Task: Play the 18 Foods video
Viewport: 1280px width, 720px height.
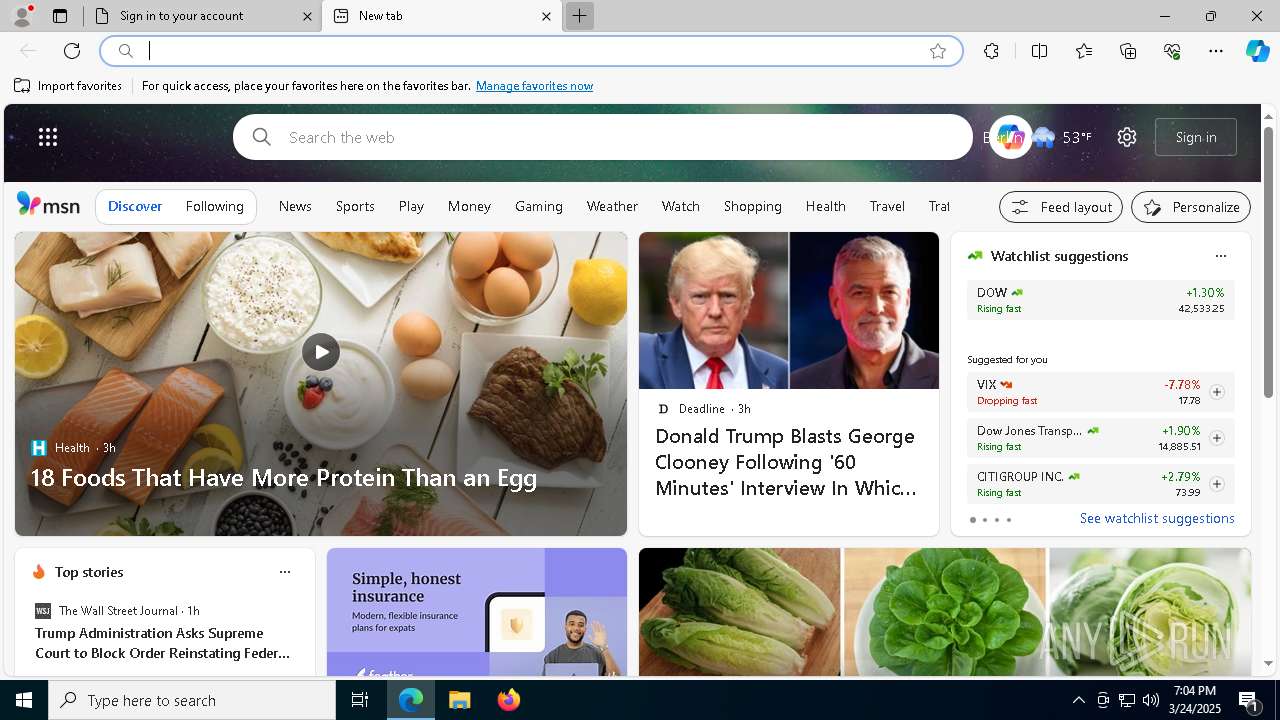Action: [x=321, y=352]
